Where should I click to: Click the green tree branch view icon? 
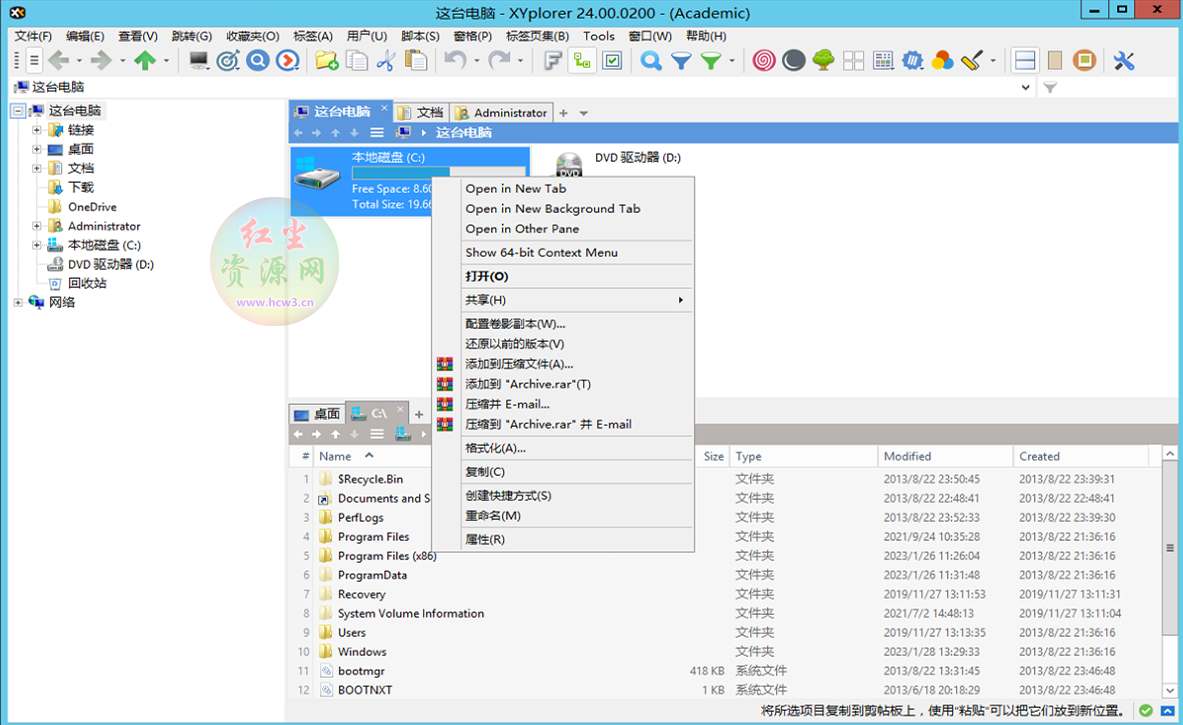823,60
